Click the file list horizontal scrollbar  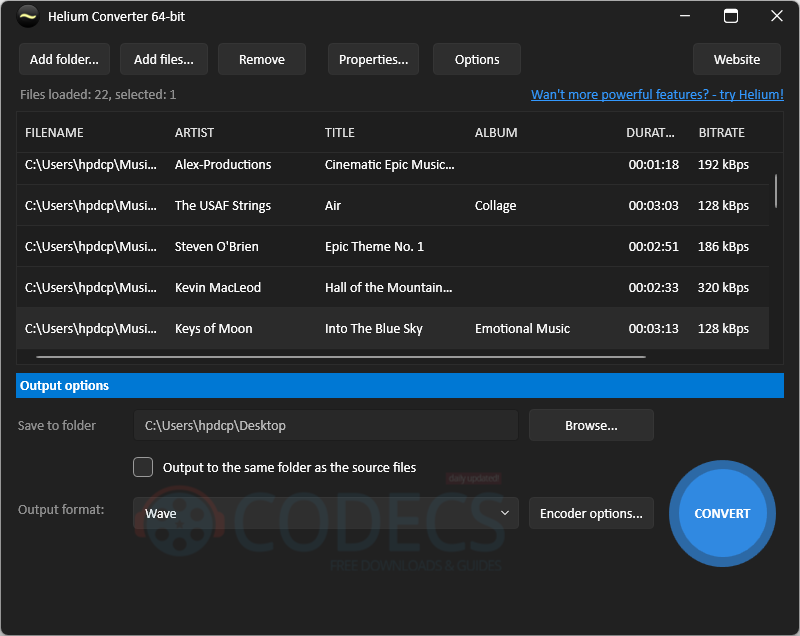click(x=341, y=357)
